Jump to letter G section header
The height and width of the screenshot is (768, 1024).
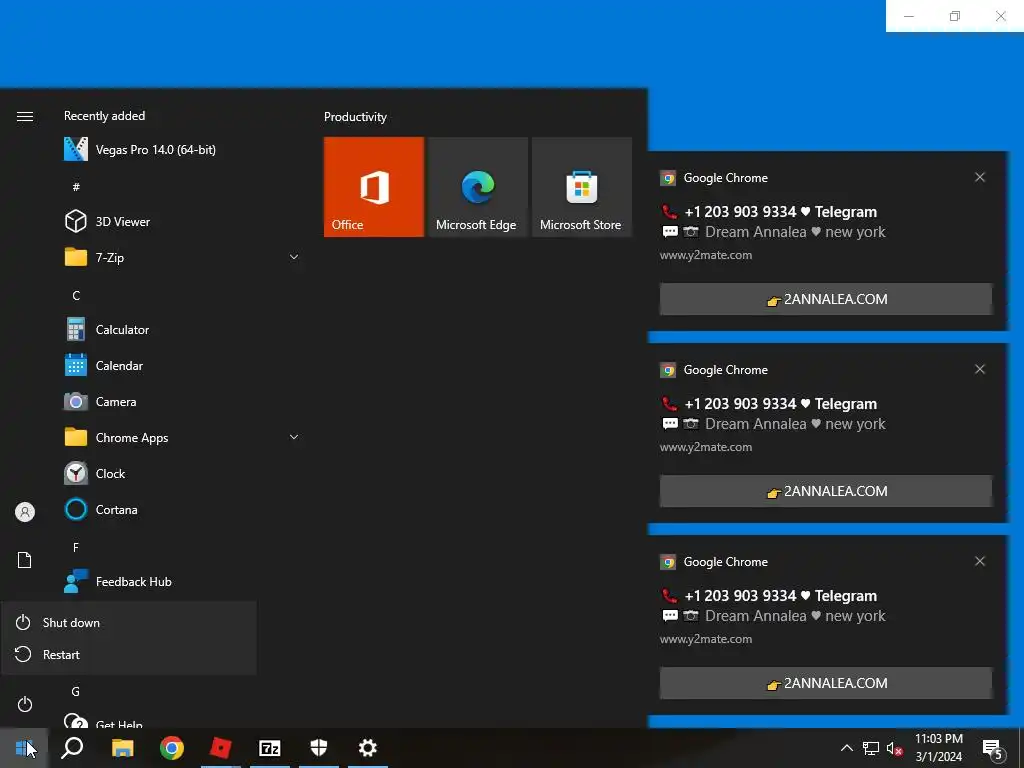click(x=76, y=691)
